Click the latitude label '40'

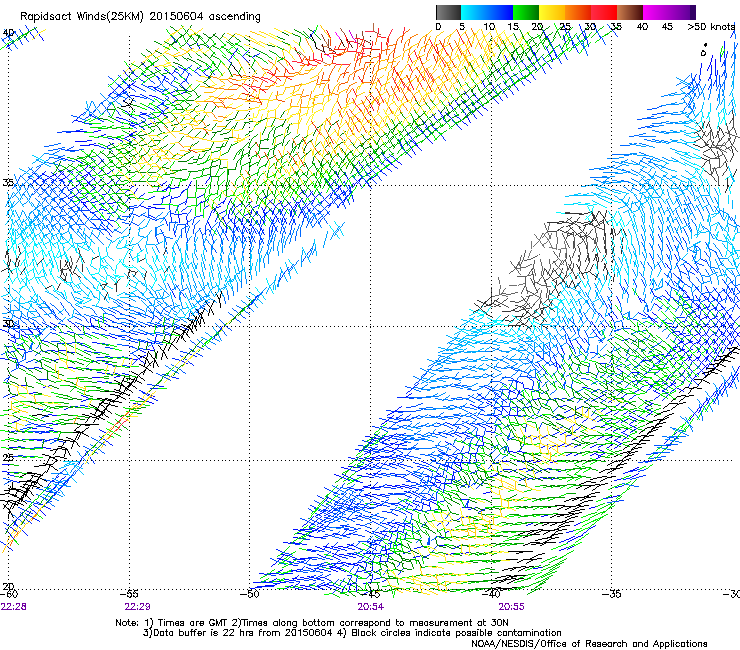pyautogui.click(x=8, y=33)
